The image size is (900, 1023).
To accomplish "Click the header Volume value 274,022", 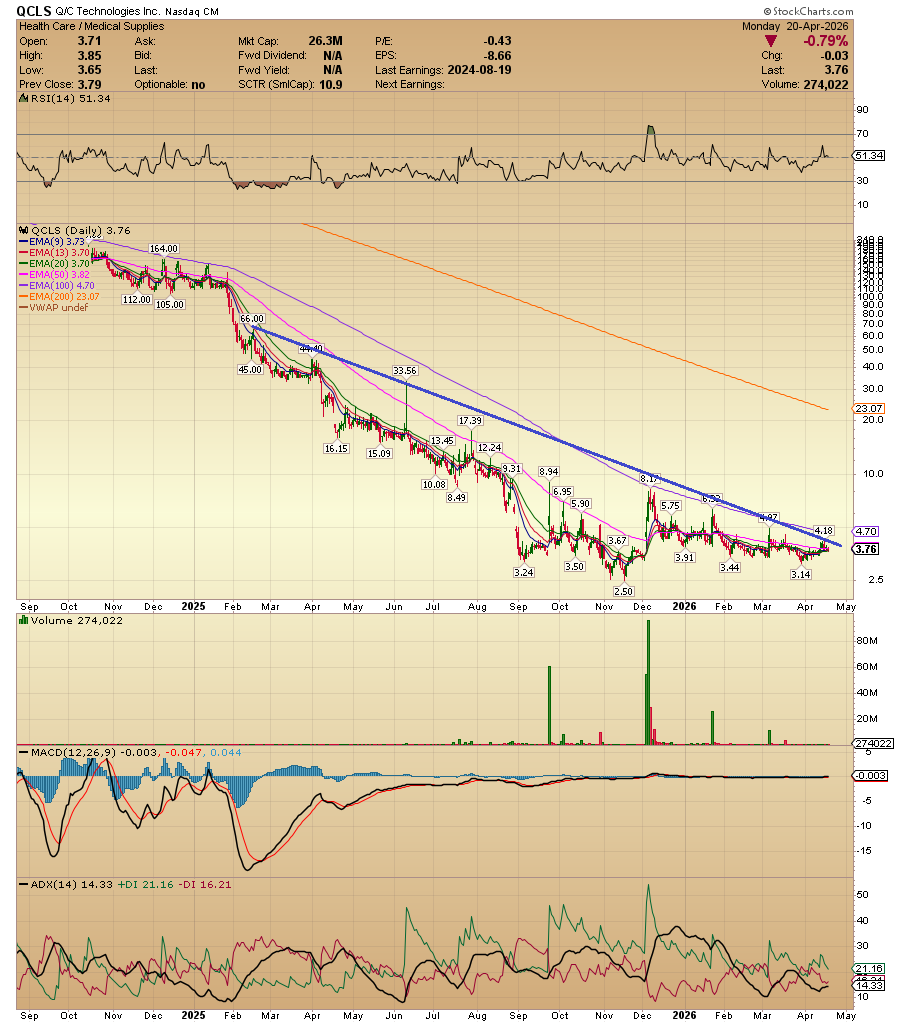I will click(824, 84).
